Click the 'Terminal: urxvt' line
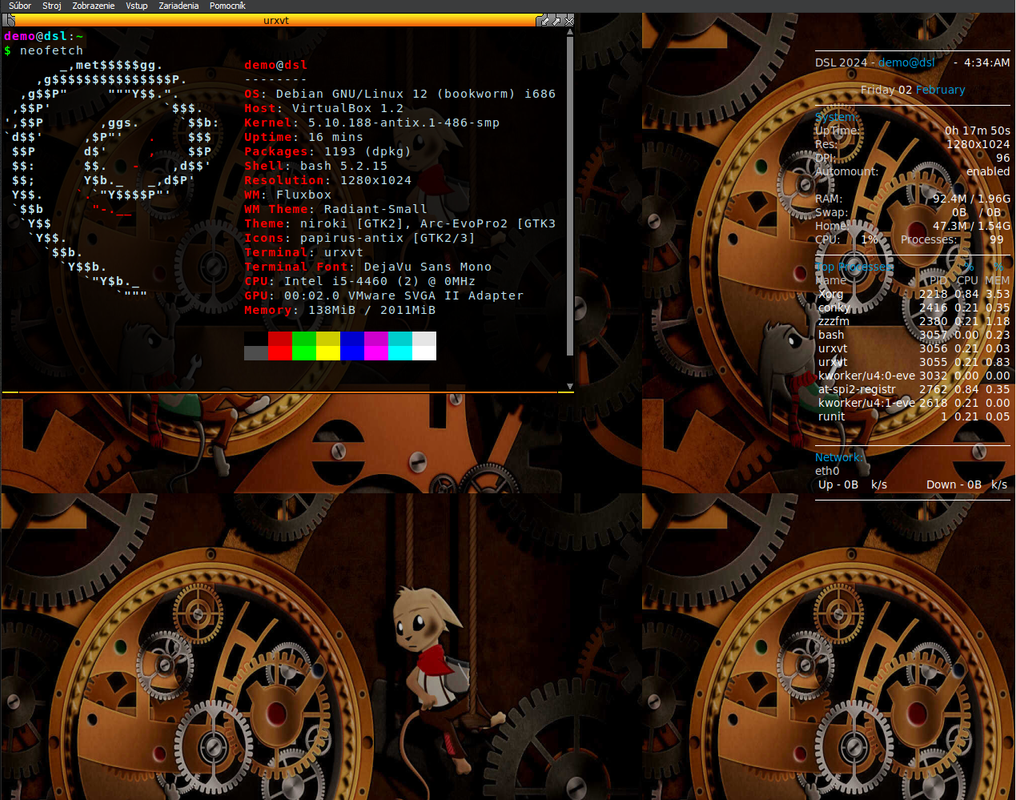The height and width of the screenshot is (800, 1016). pos(304,252)
